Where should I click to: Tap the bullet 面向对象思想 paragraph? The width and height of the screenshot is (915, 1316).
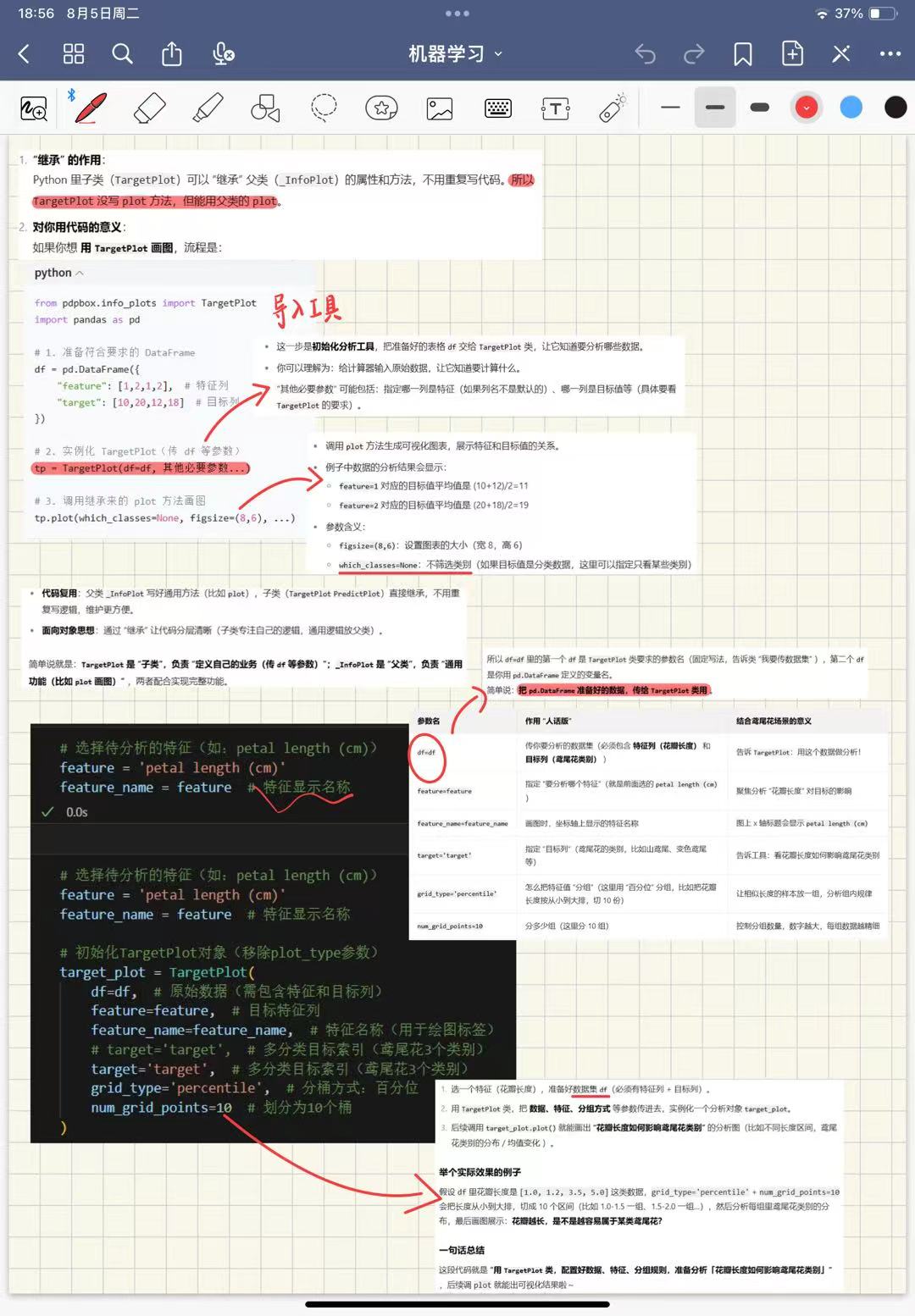pos(212,630)
